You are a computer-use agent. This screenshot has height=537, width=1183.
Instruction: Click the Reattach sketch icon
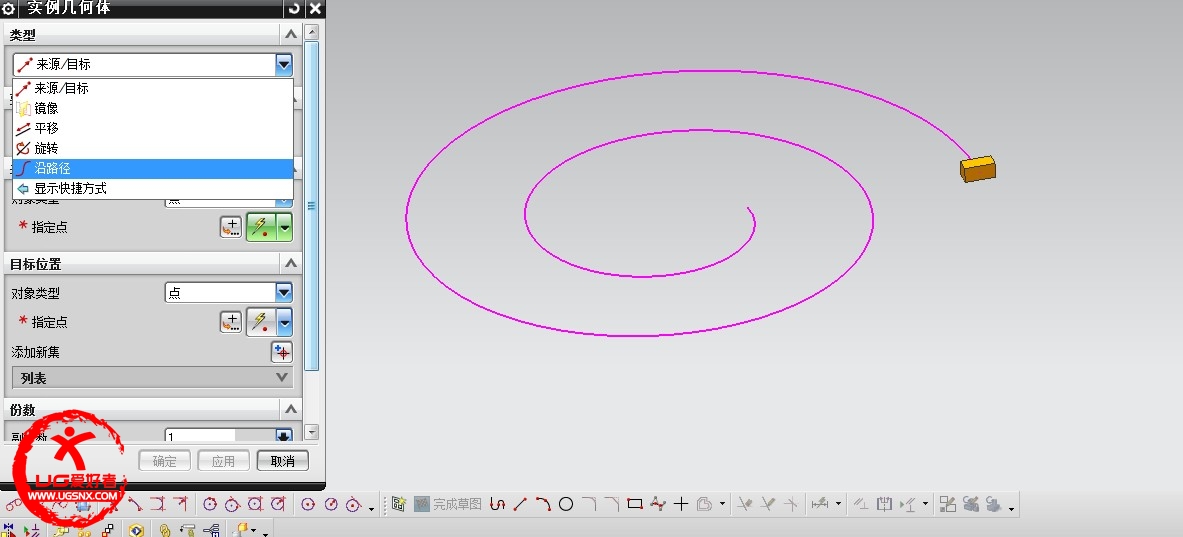948,504
